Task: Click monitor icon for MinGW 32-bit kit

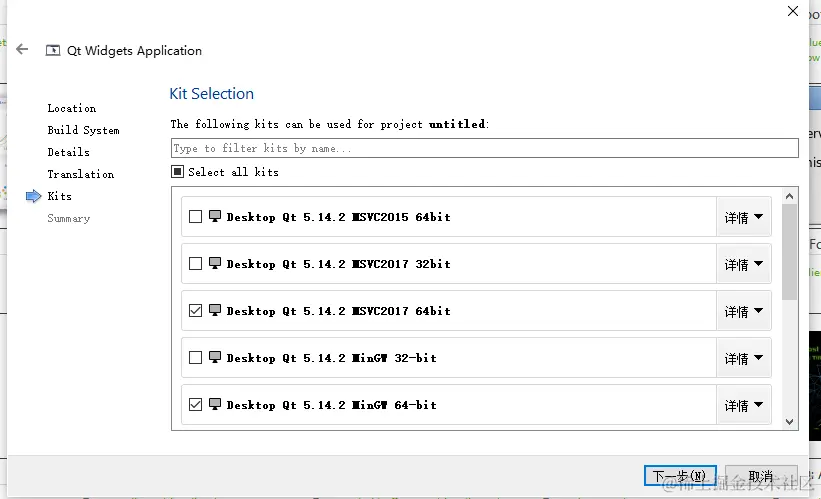Action: pos(215,357)
